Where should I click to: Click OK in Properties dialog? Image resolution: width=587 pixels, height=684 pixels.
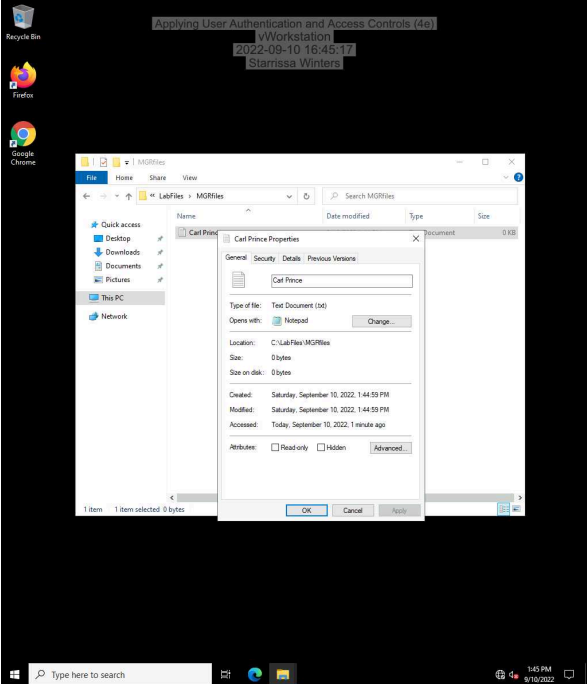coord(307,510)
